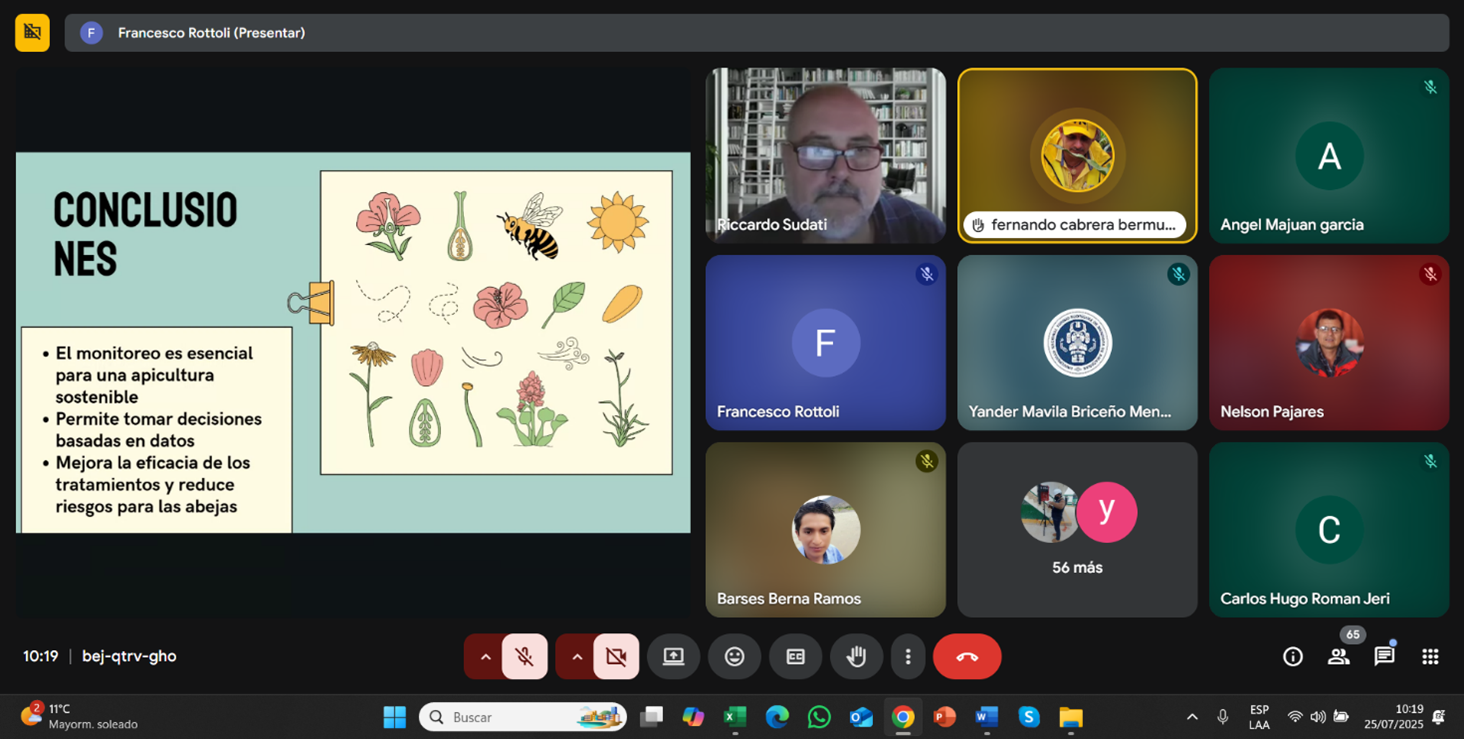Image resolution: width=1464 pixels, height=739 pixels.
Task: Toggle the muted microphone button
Action: (x=524, y=657)
